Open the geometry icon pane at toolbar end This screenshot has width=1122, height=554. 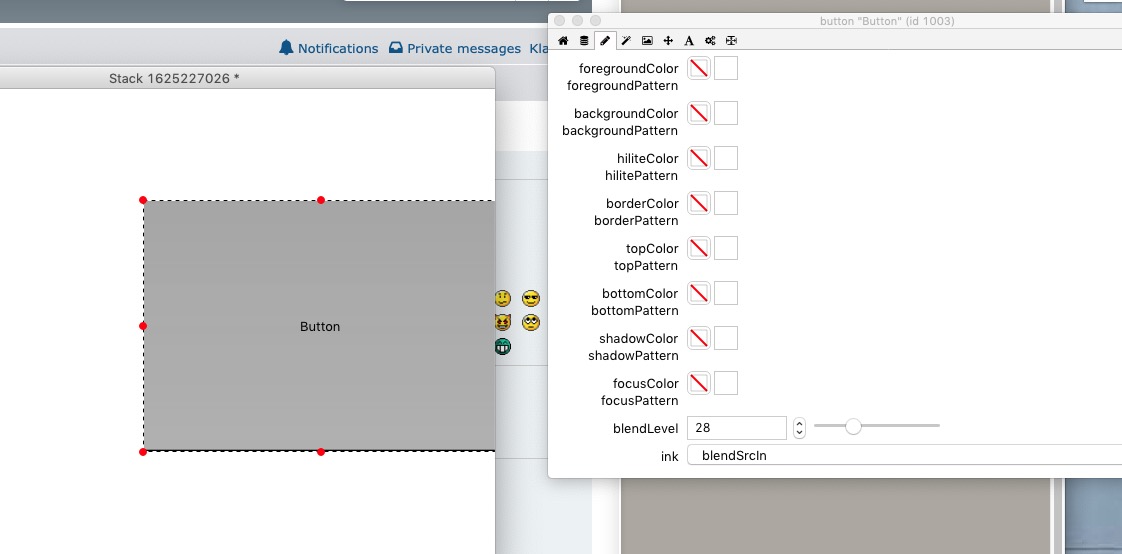pyautogui.click(x=731, y=41)
